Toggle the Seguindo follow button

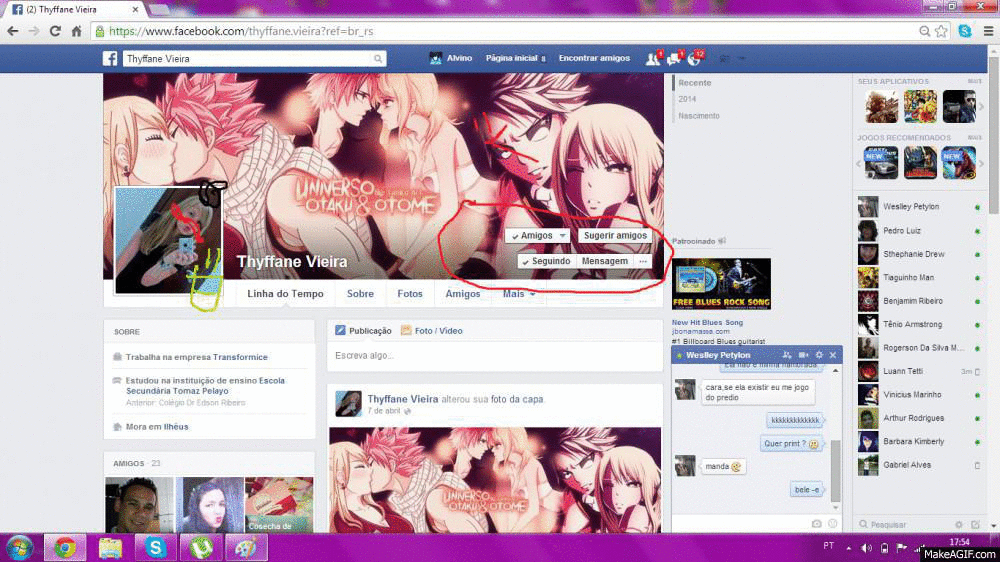point(546,261)
